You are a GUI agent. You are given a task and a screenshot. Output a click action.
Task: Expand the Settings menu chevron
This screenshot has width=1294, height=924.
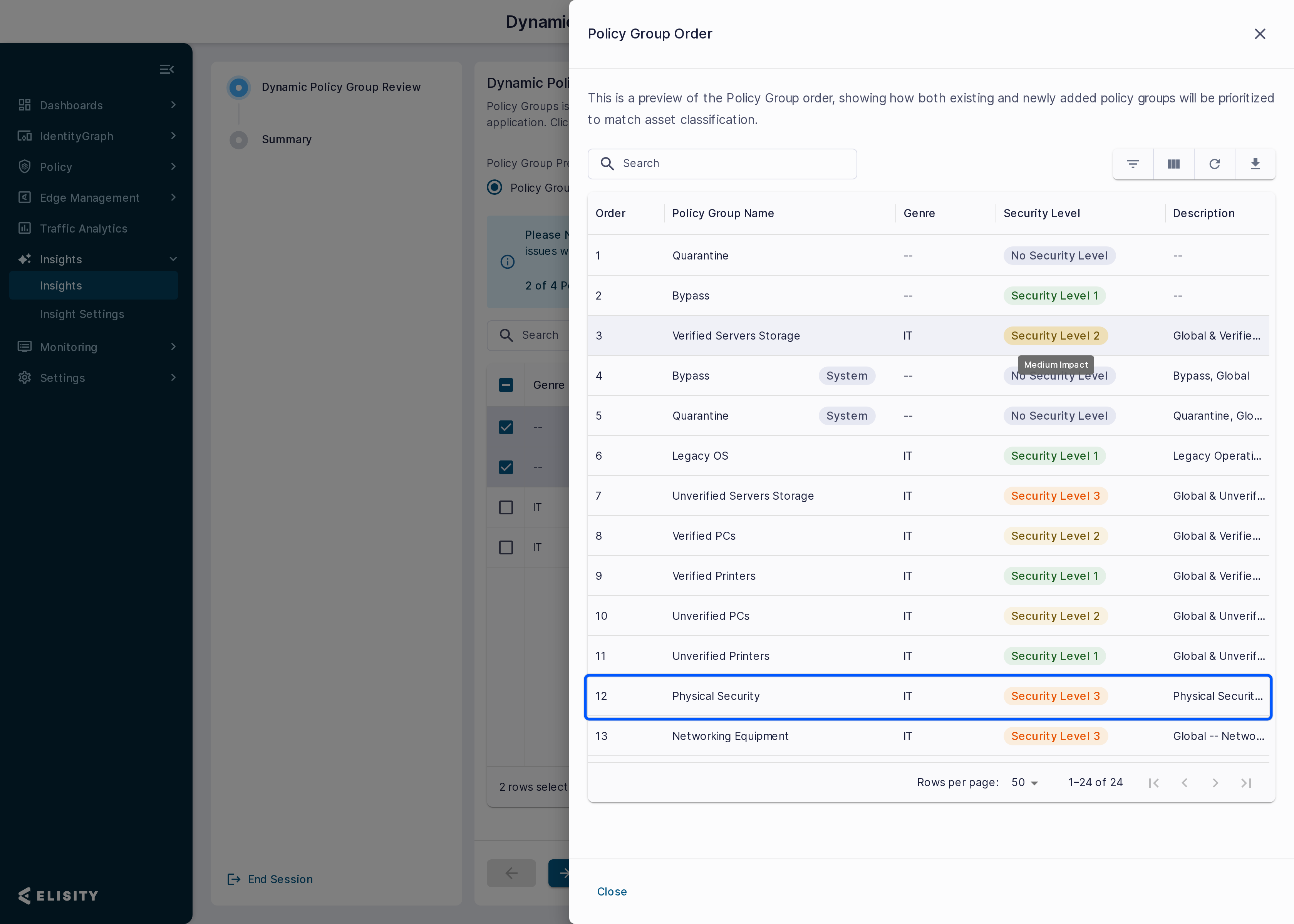pyautogui.click(x=174, y=377)
